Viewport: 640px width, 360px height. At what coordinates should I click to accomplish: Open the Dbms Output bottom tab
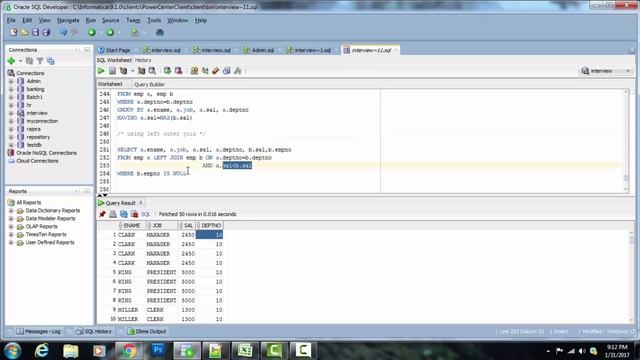tap(147, 331)
